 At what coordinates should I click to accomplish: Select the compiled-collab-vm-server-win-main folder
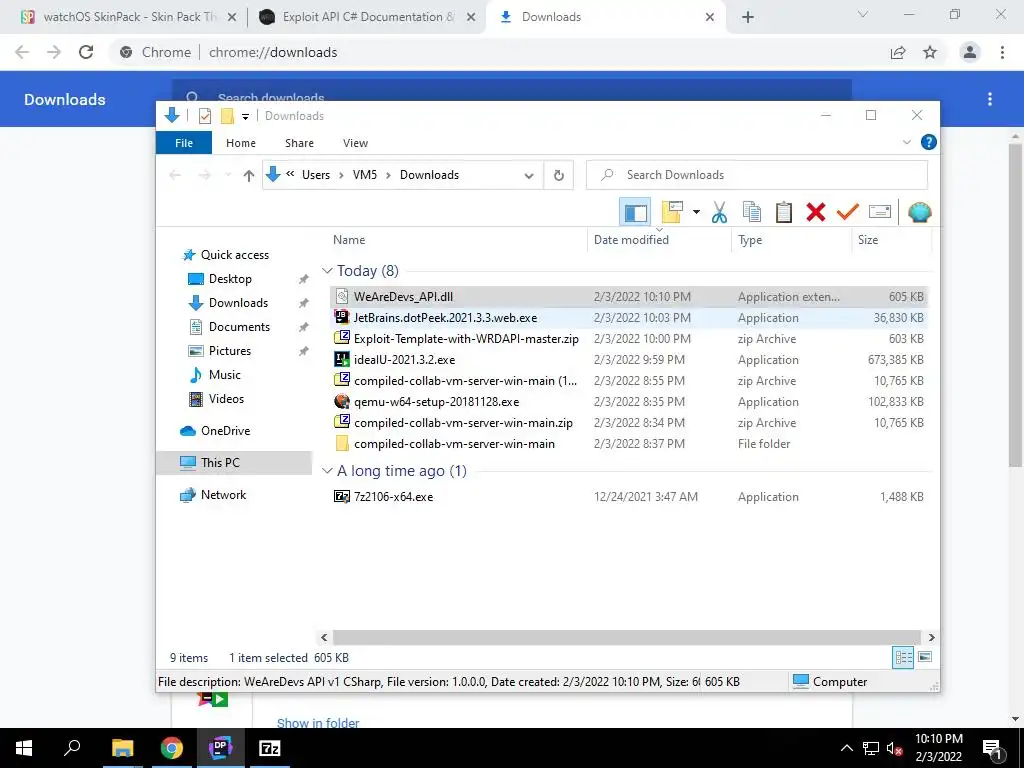pos(629,444)
